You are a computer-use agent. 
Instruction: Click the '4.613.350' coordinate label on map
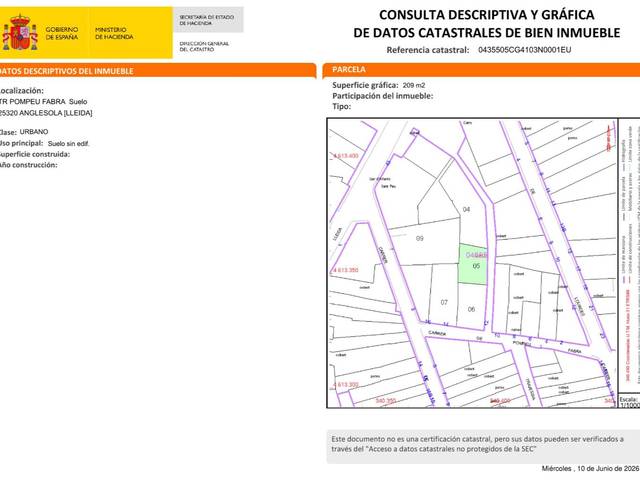(345, 270)
